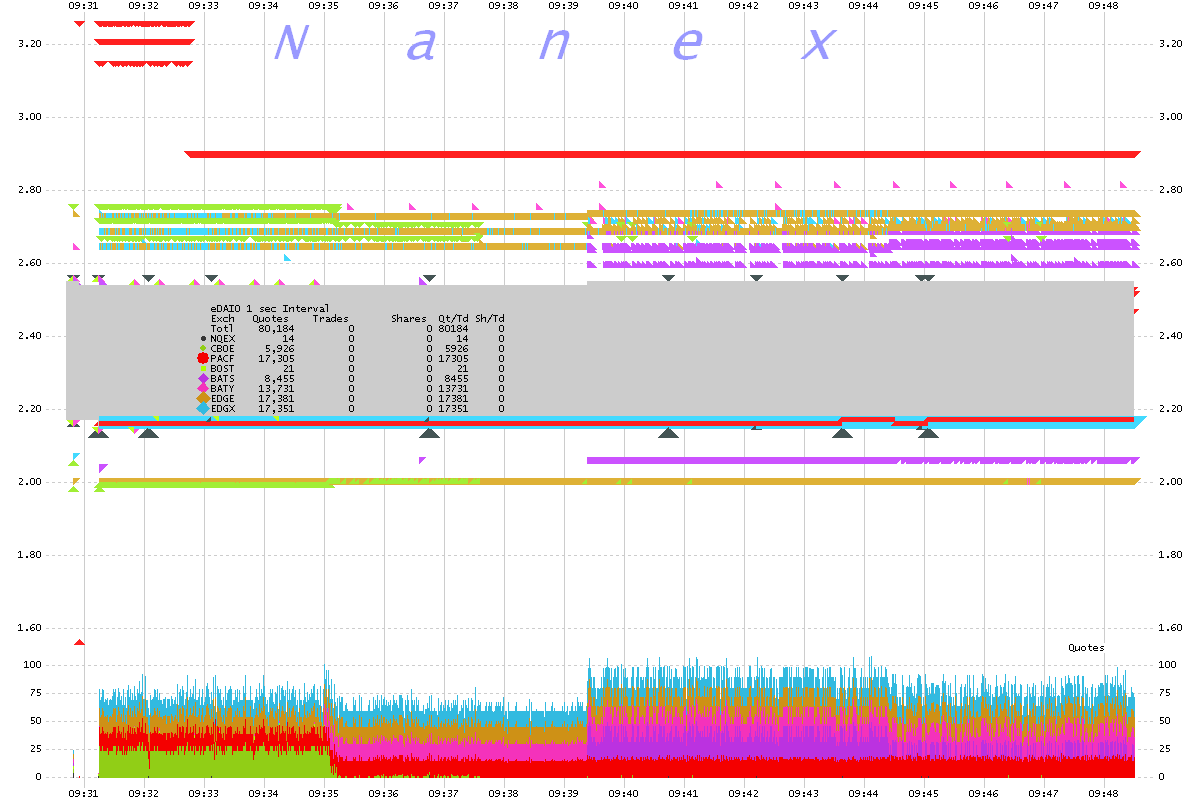
Task: Click the long red PACF line near 2.90
Action: pos(662,154)
